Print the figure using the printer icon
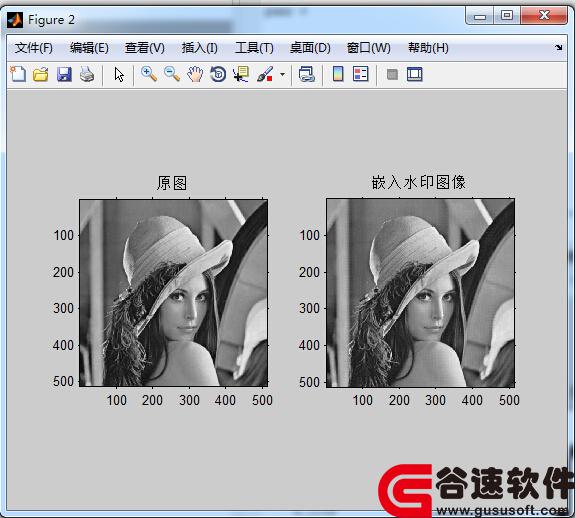The width and height of the screenshot is (575, 518). [x=87, y=74]
